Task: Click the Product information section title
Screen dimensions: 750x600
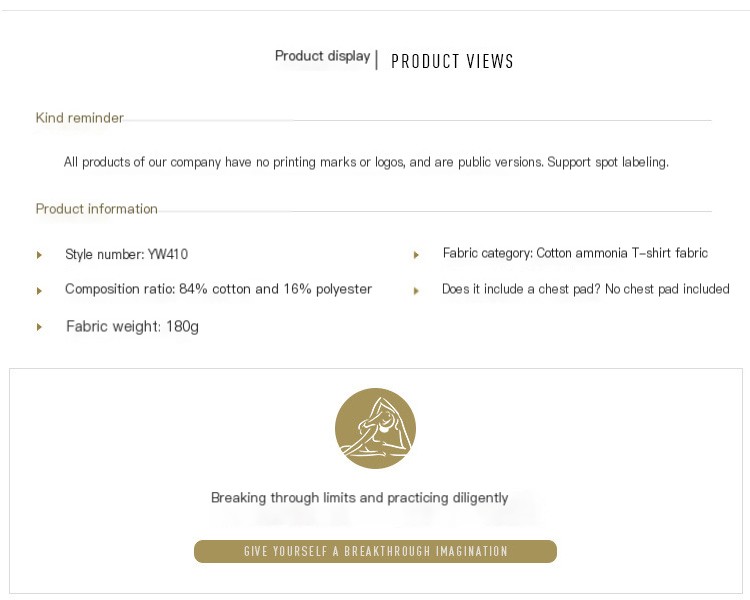Action: [x=97, y=209]
